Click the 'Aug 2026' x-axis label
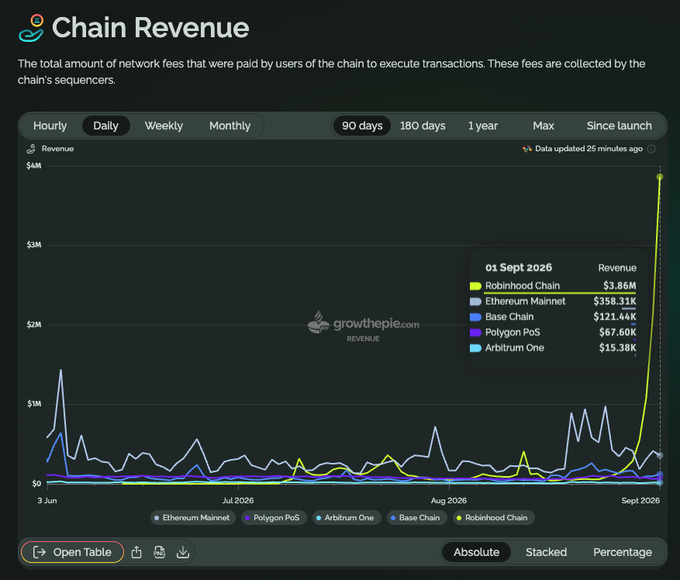This screenshot has height=580, width=680. [x=448, y=501]
